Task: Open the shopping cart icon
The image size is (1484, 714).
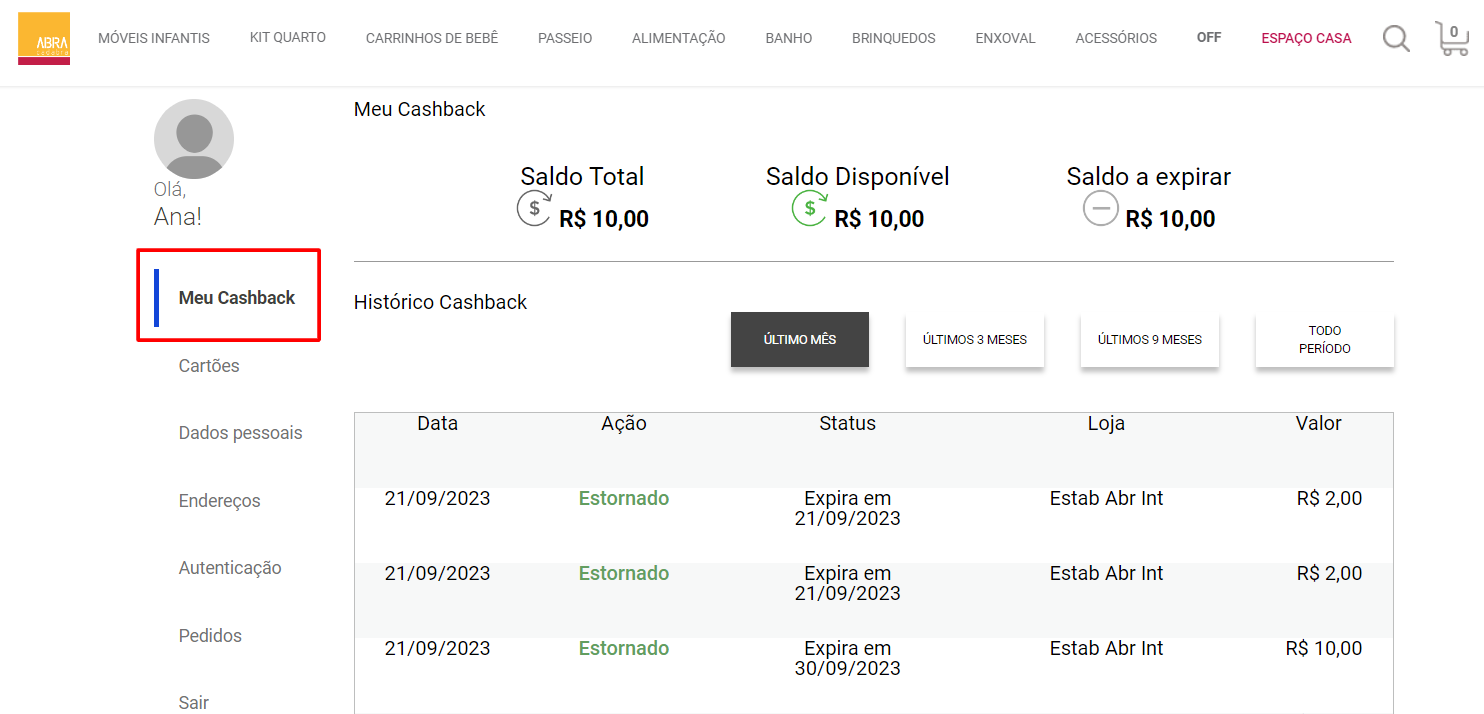Action: pos(1452,40)
